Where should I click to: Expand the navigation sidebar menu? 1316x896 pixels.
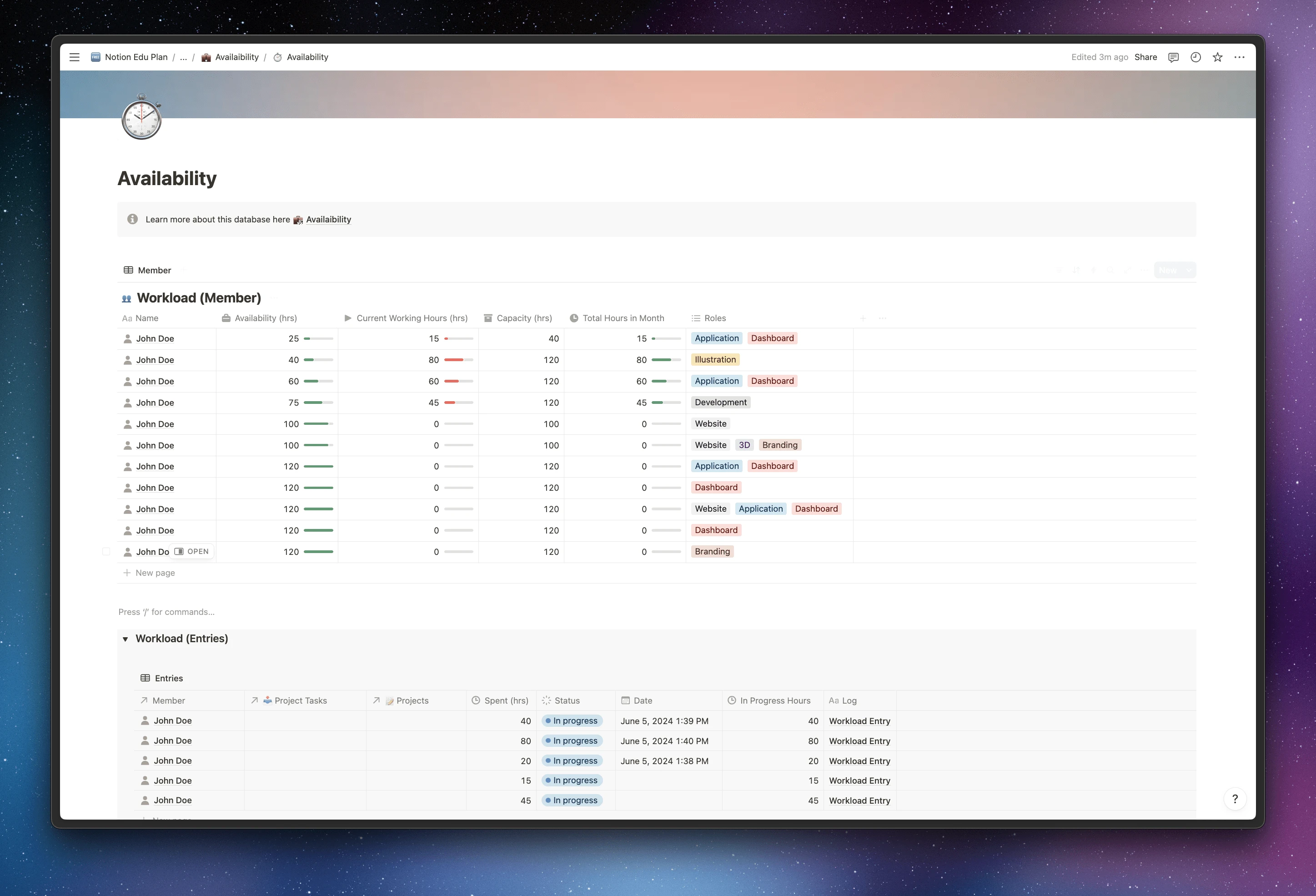74,57
